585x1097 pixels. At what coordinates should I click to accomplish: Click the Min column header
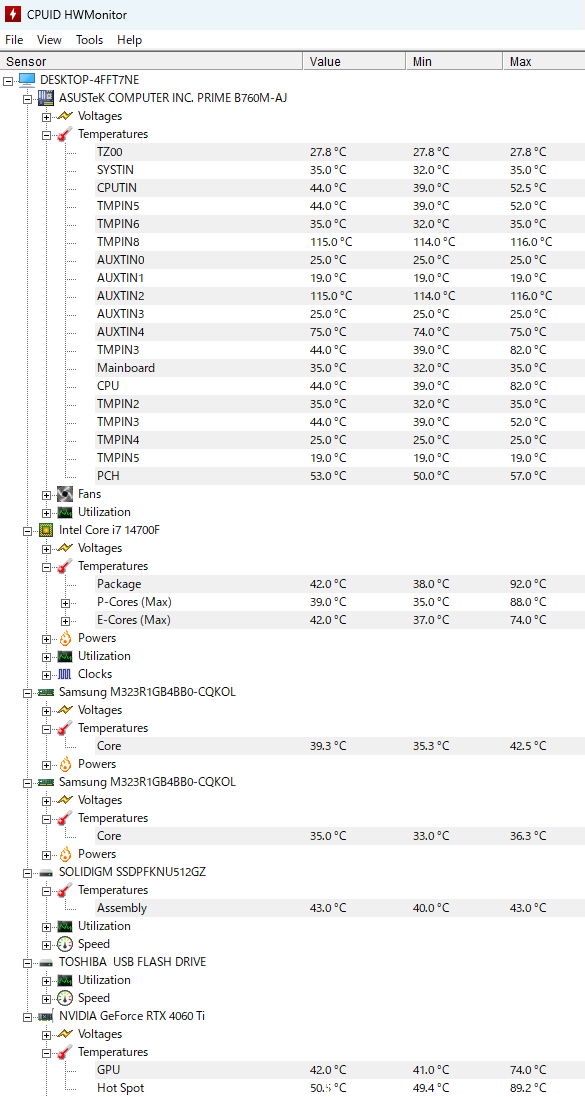454,62
